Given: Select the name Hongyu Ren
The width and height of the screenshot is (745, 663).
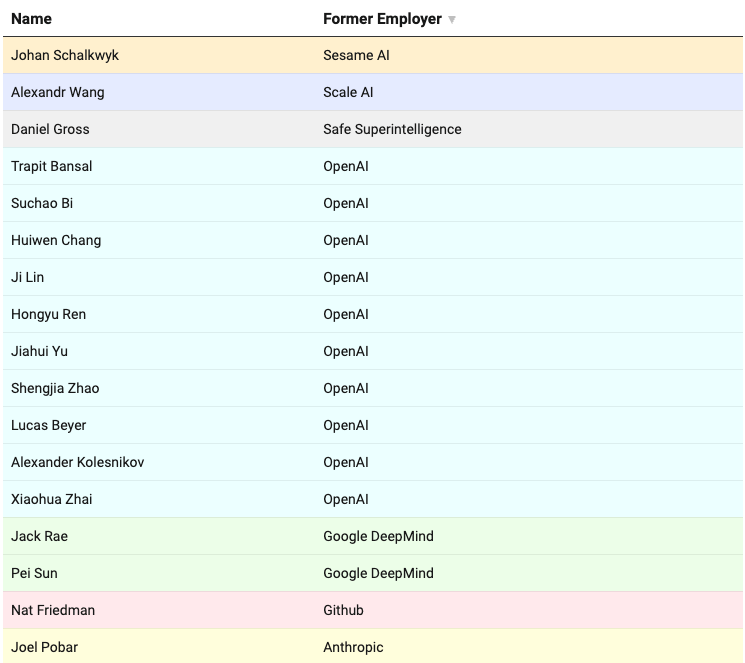Looking at the screenshot, I should pyautogui.click(x=48, y=314).
